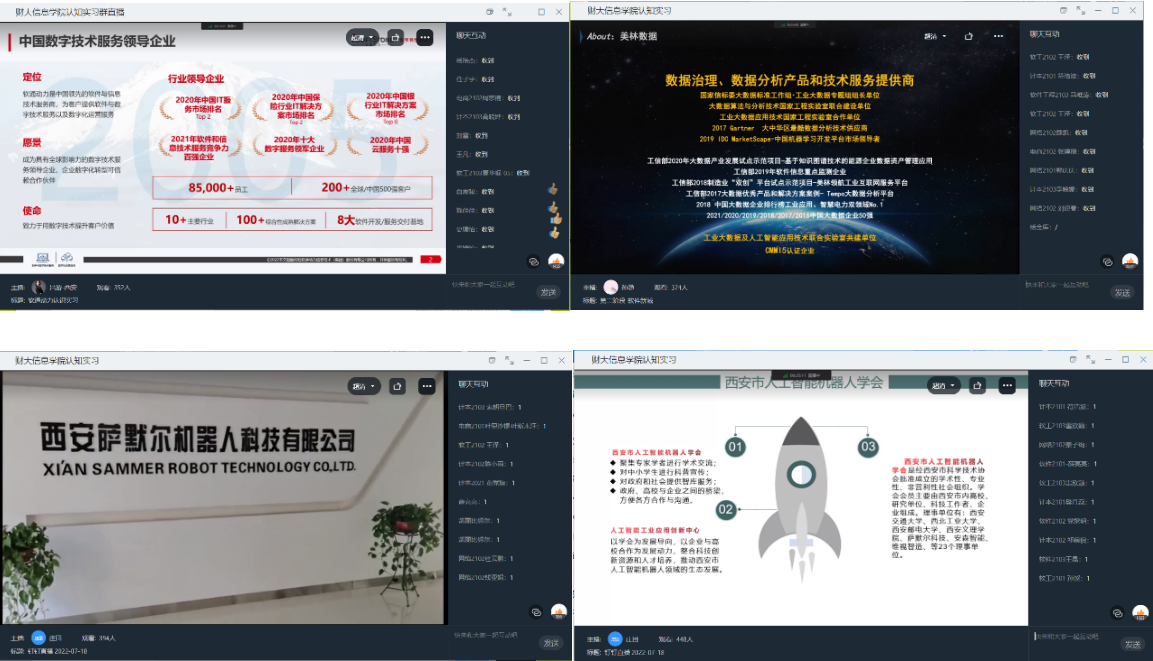The image size is (1153, 661).
Task: Click 发送 button in Sammer Robot window
Action: (551, 643)
